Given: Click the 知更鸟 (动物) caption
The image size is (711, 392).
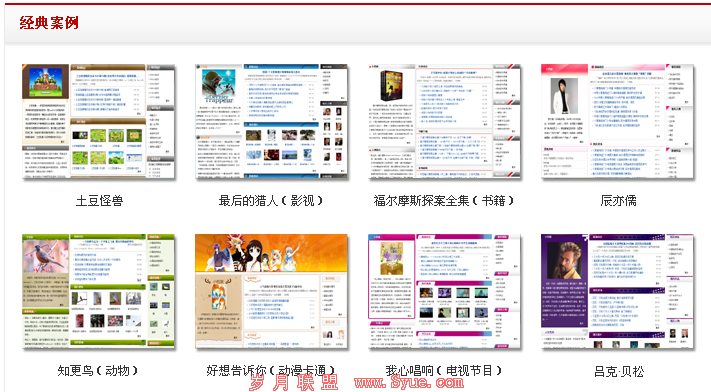Looking at the screenshot, I should [98, 371].
